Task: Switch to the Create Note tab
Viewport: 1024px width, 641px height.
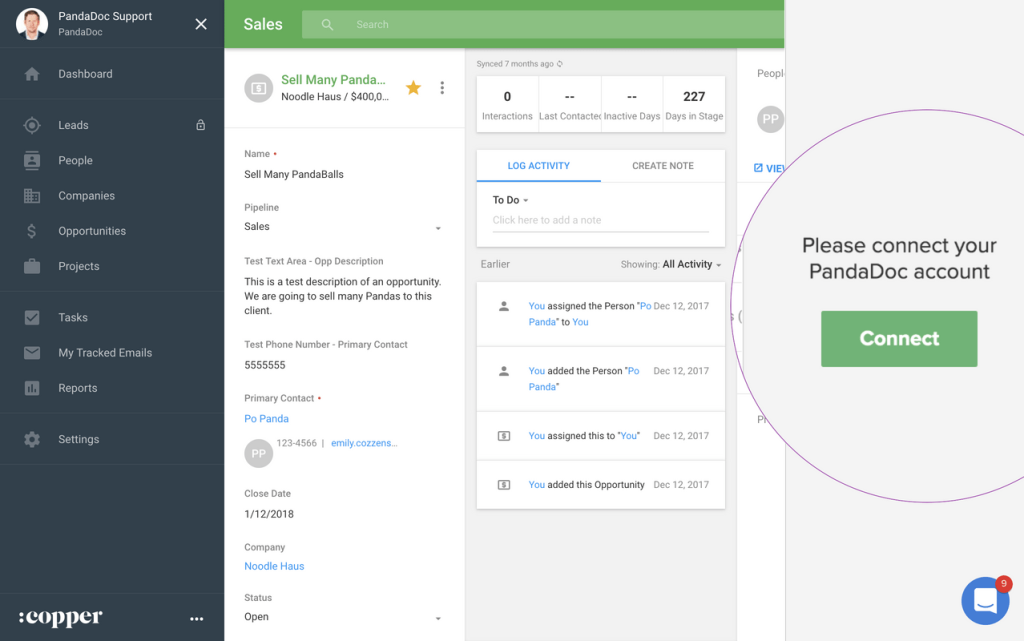Action: [662, 166]
